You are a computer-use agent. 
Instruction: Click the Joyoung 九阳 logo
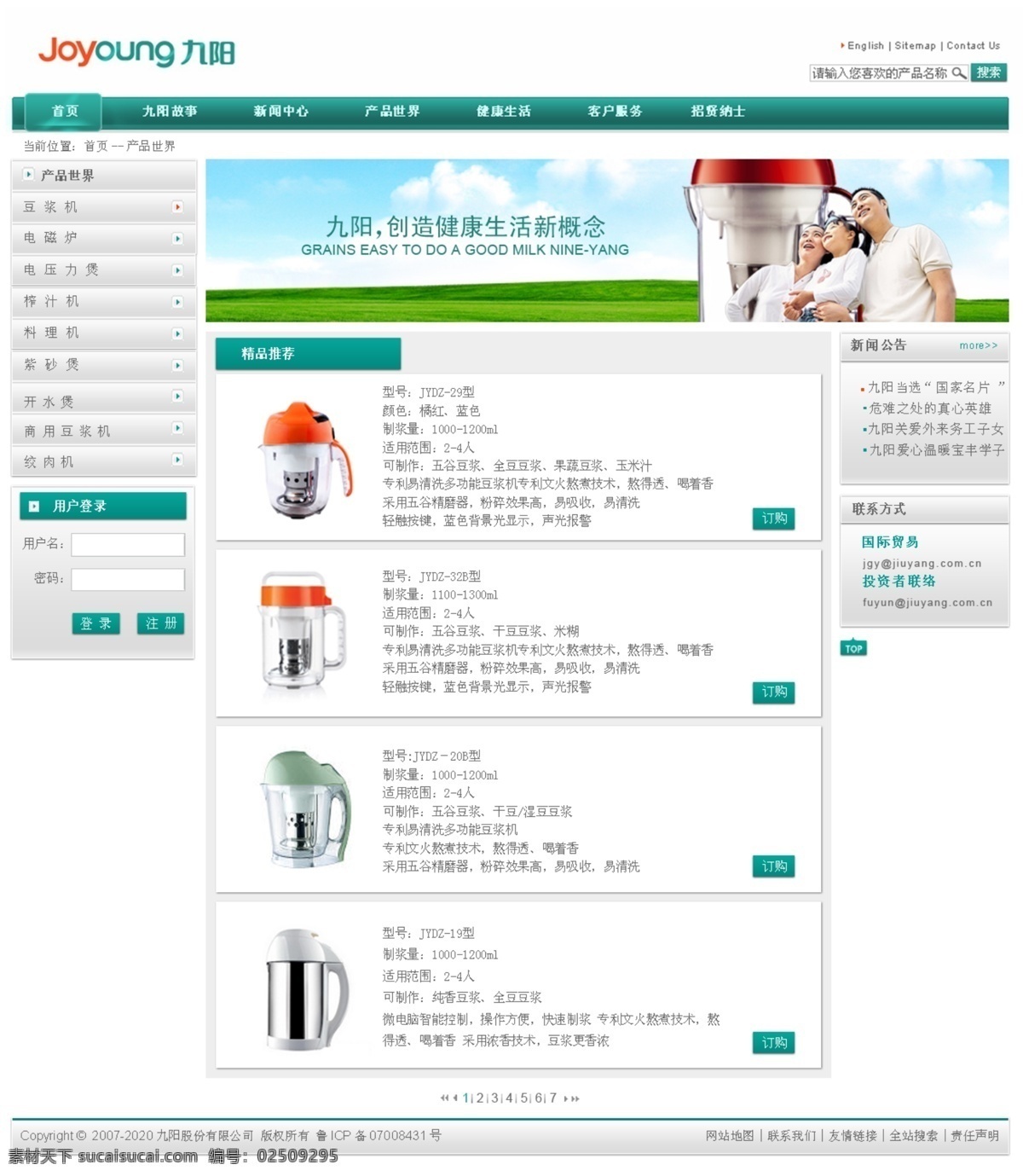tap(136, 51)
